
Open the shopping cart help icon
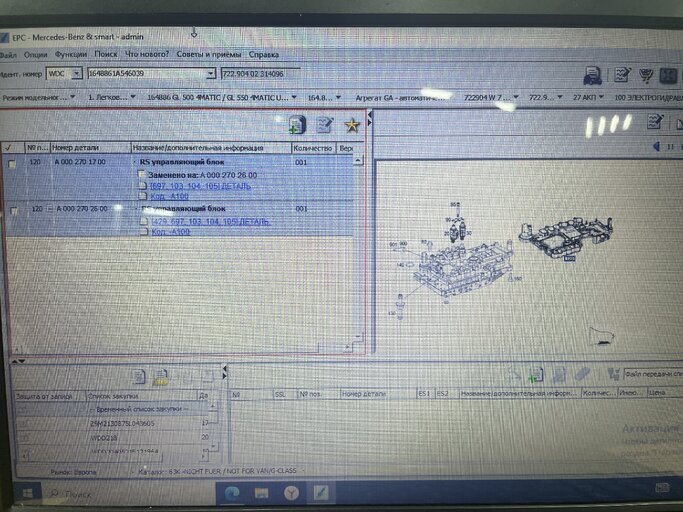point(646,75)
